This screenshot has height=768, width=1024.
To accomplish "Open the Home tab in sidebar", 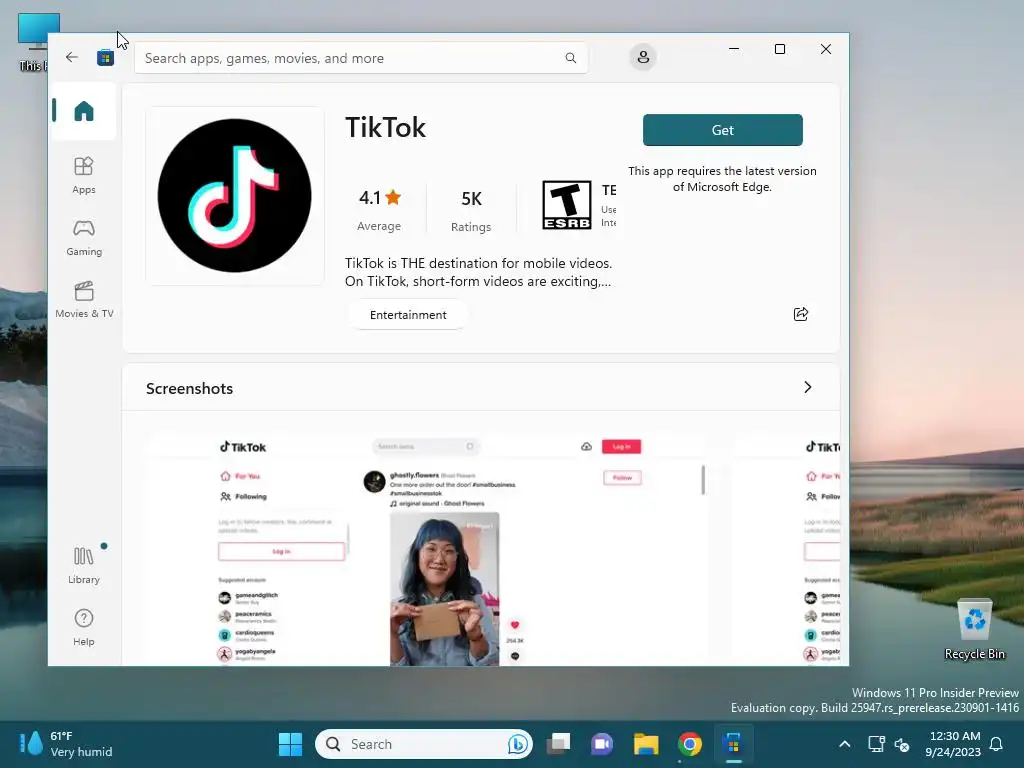I will [84, 111].
